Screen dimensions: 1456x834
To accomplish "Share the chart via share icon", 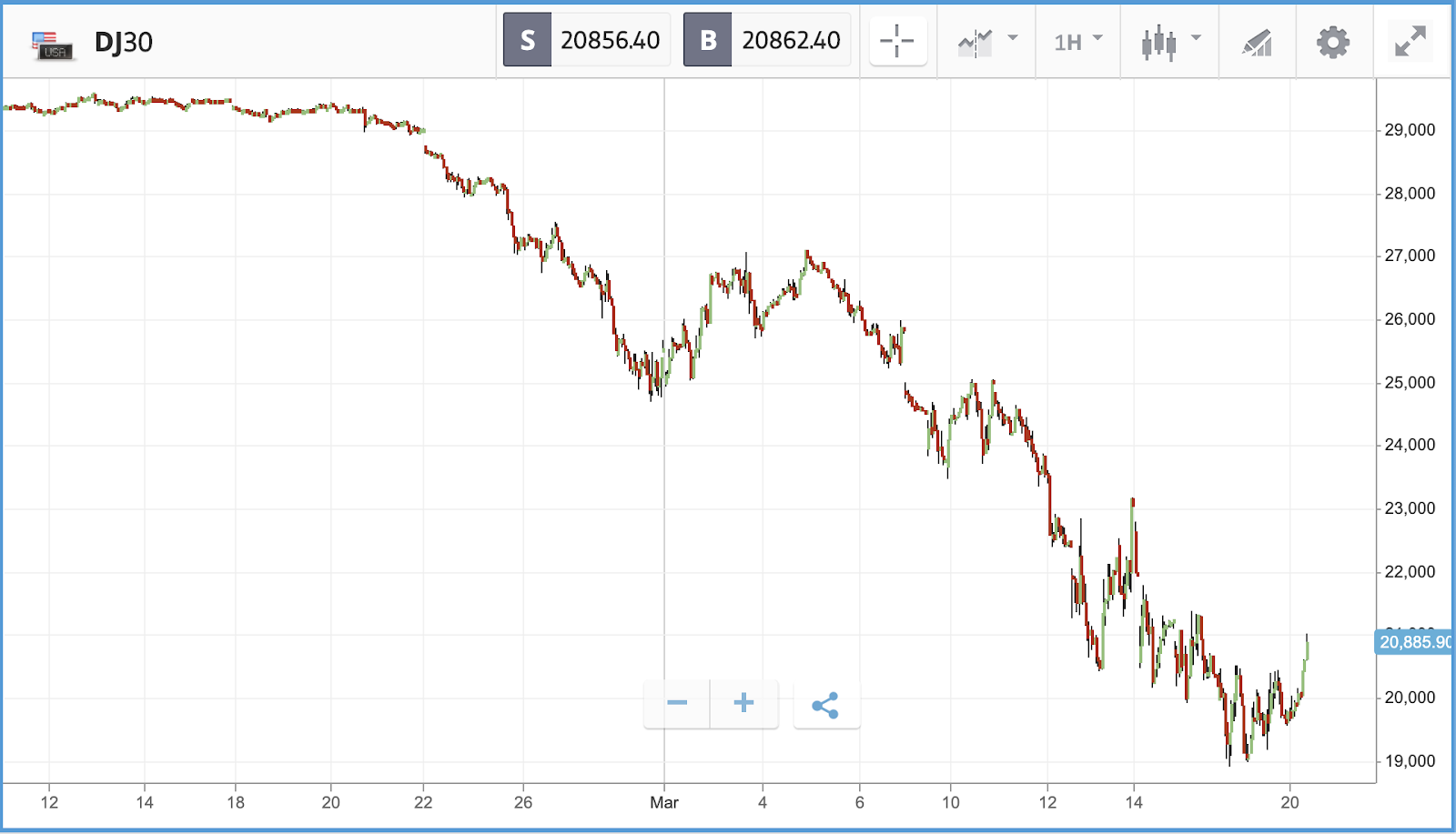I will click(825, 705).
